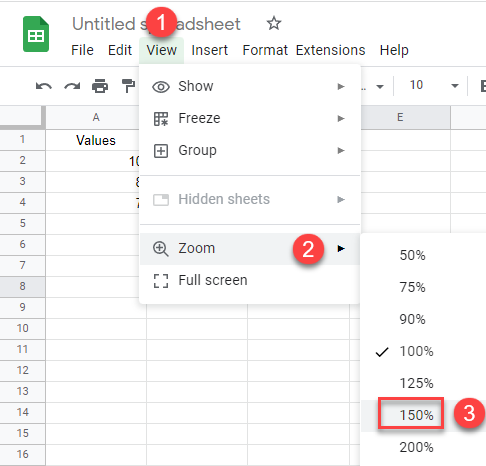Click the undo arrow icon
486x466 pixels.
click(44, 86)
